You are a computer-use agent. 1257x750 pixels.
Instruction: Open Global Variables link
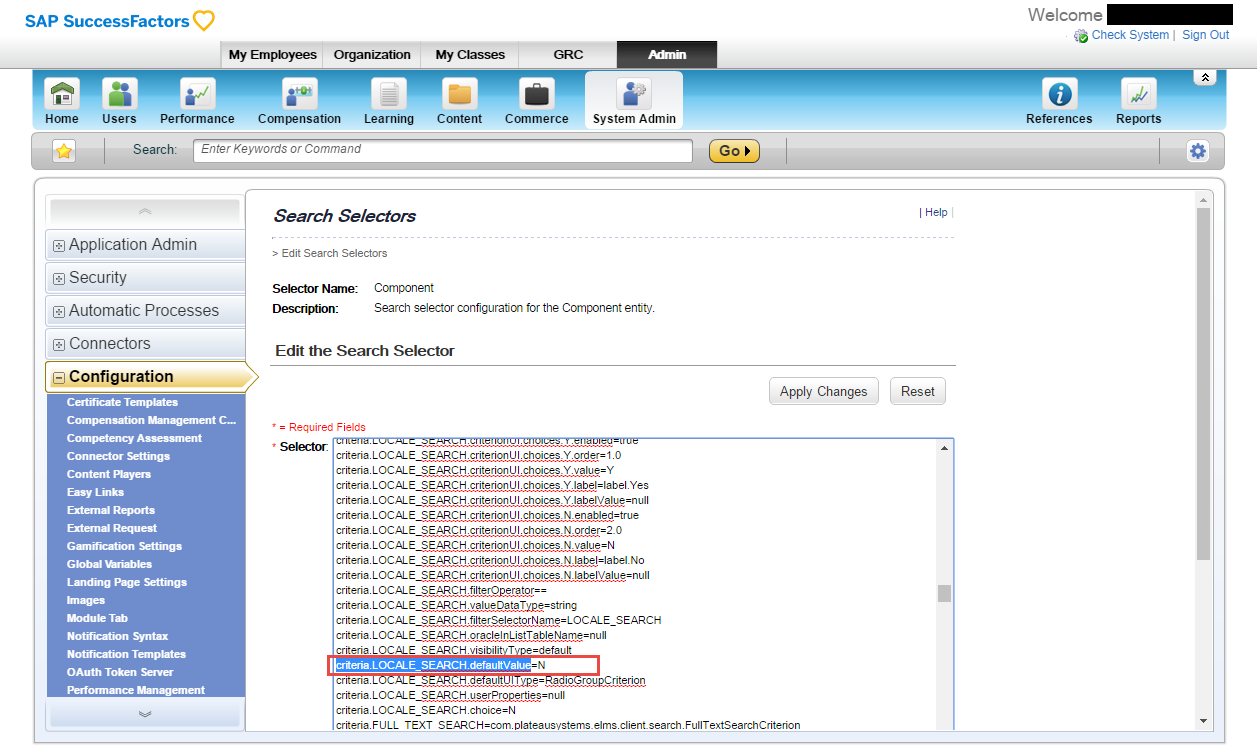pos(110,564)
